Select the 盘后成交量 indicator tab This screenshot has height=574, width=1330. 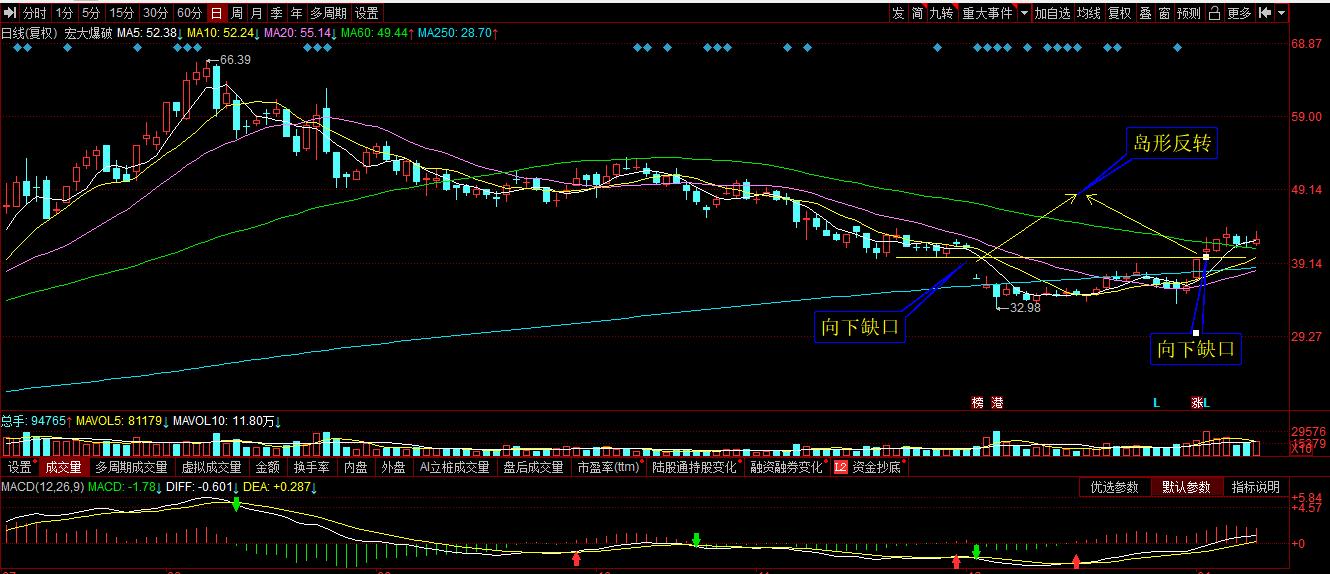point(533,467)
